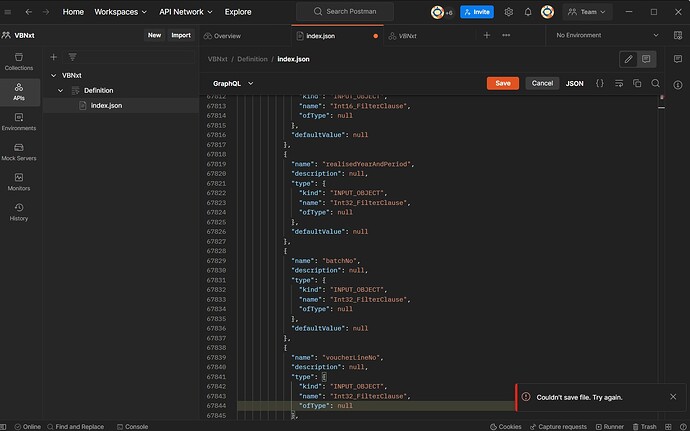Open Find and Replace

coord(75,427)
